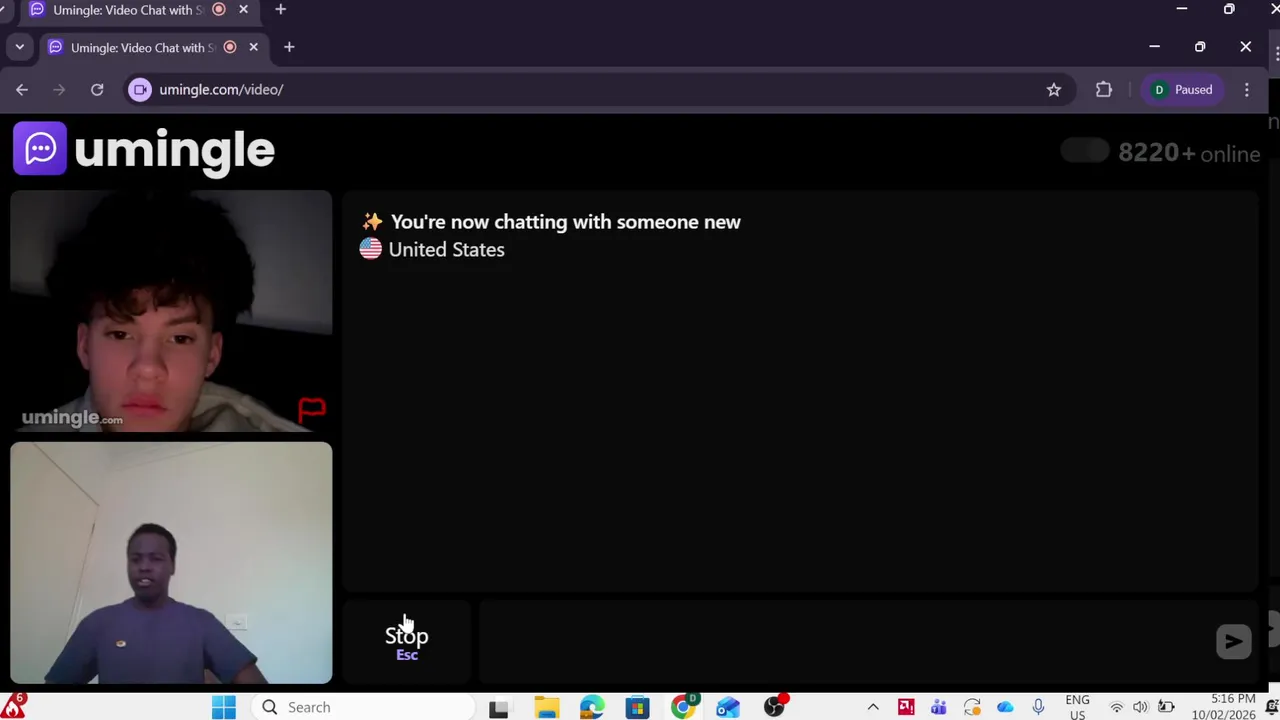Click the red tray icon next to the chevron

pyautogui.click(x=906, y=708)
